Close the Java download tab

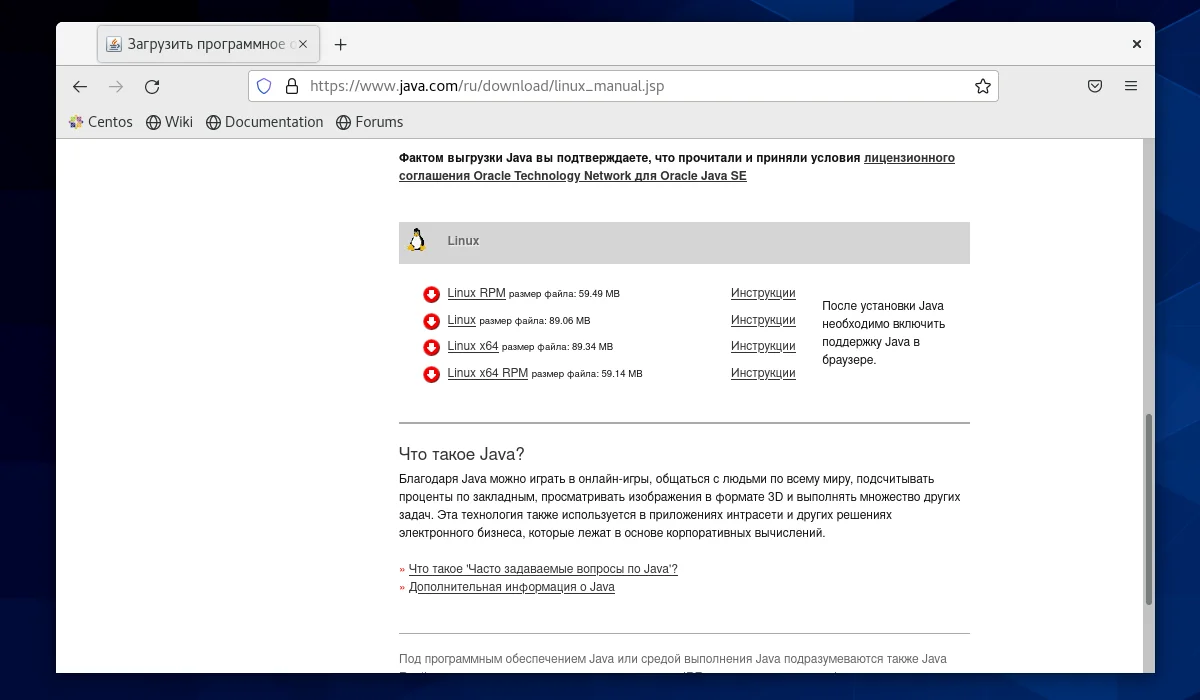(x=303, y=44)
